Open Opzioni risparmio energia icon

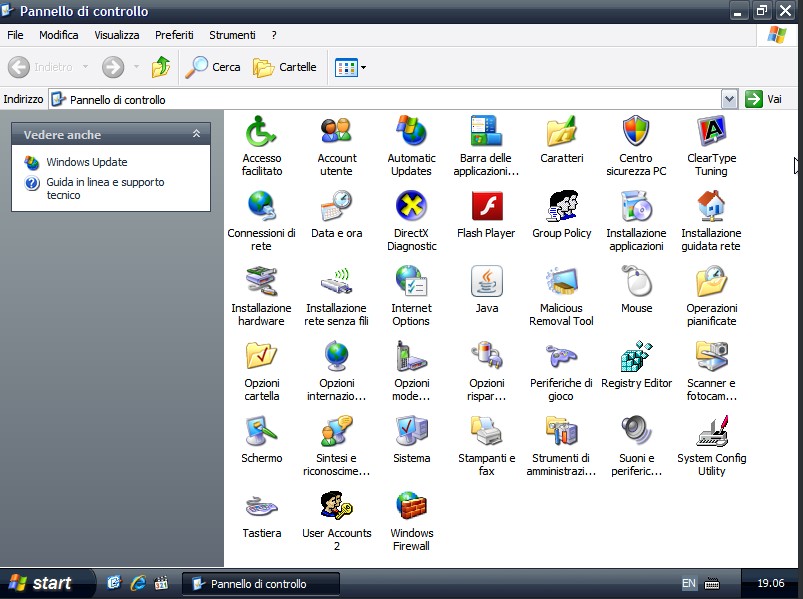tap(487, 371)
